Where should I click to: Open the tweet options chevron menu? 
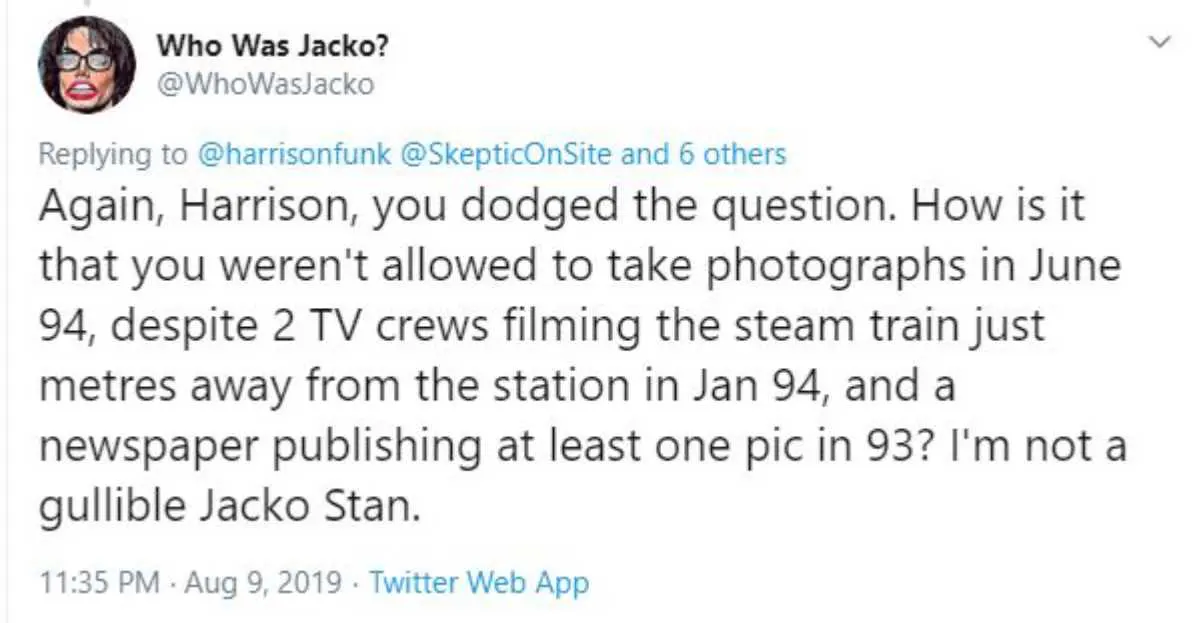point(1160,42)
